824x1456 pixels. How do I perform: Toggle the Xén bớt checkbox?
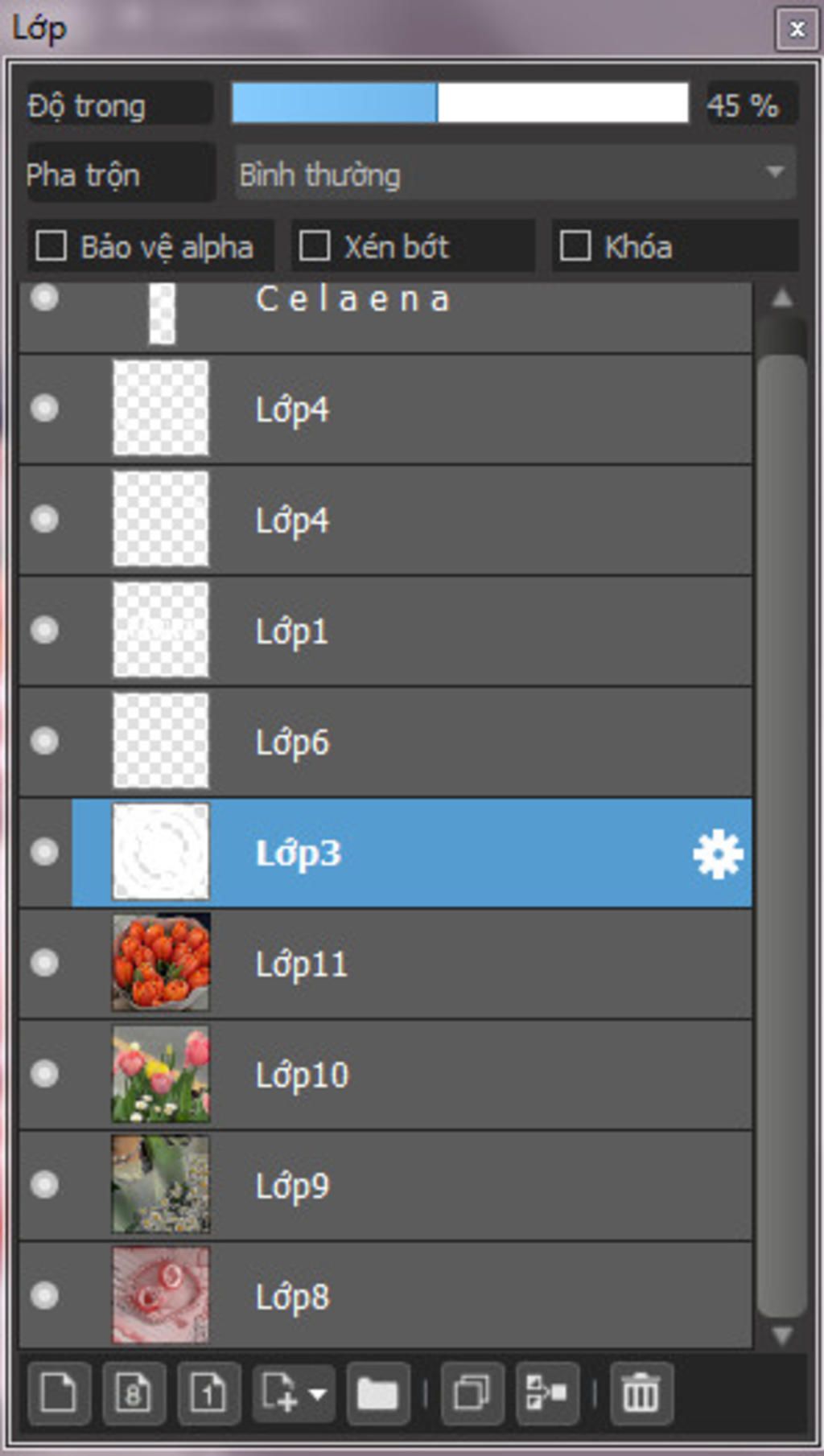point(314,246)
